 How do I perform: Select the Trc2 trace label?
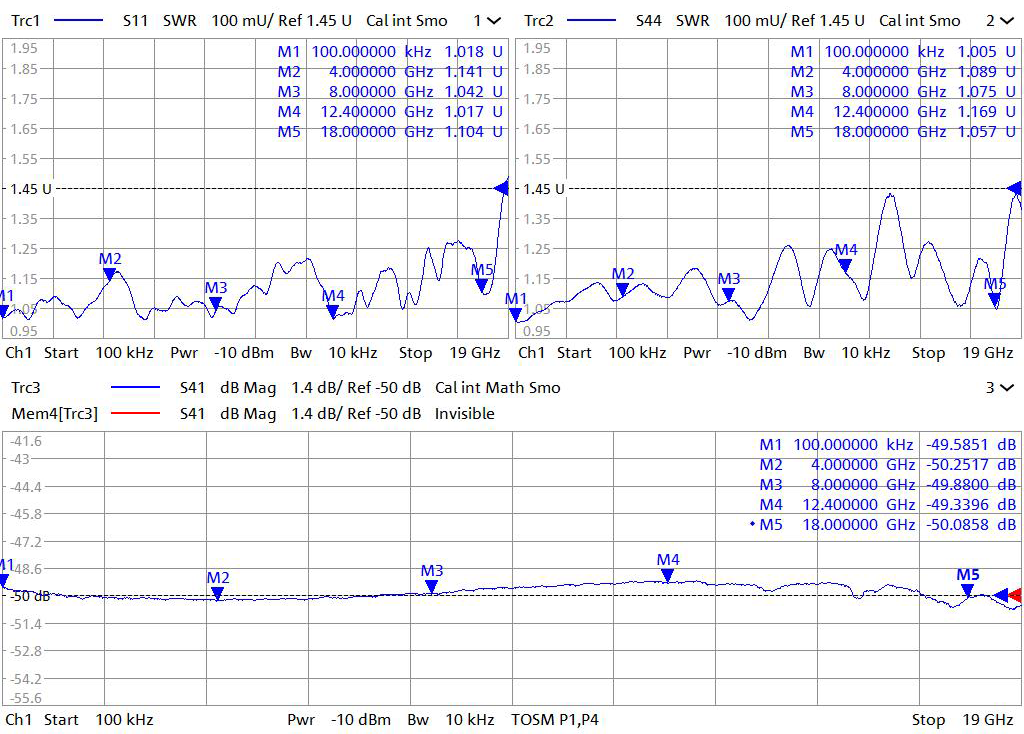[x=538, y=21]
